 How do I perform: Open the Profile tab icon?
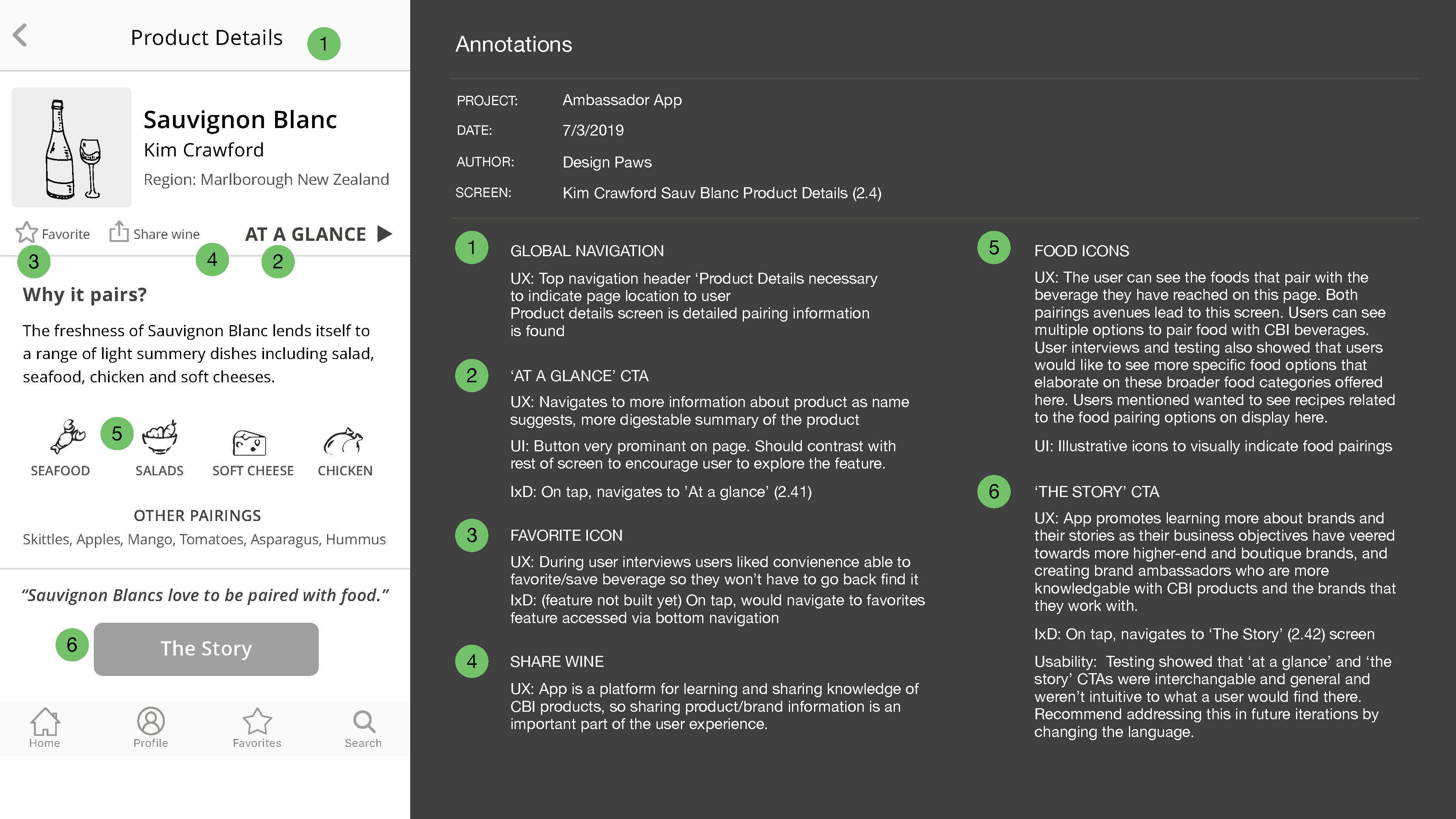(x=151, y=720)
